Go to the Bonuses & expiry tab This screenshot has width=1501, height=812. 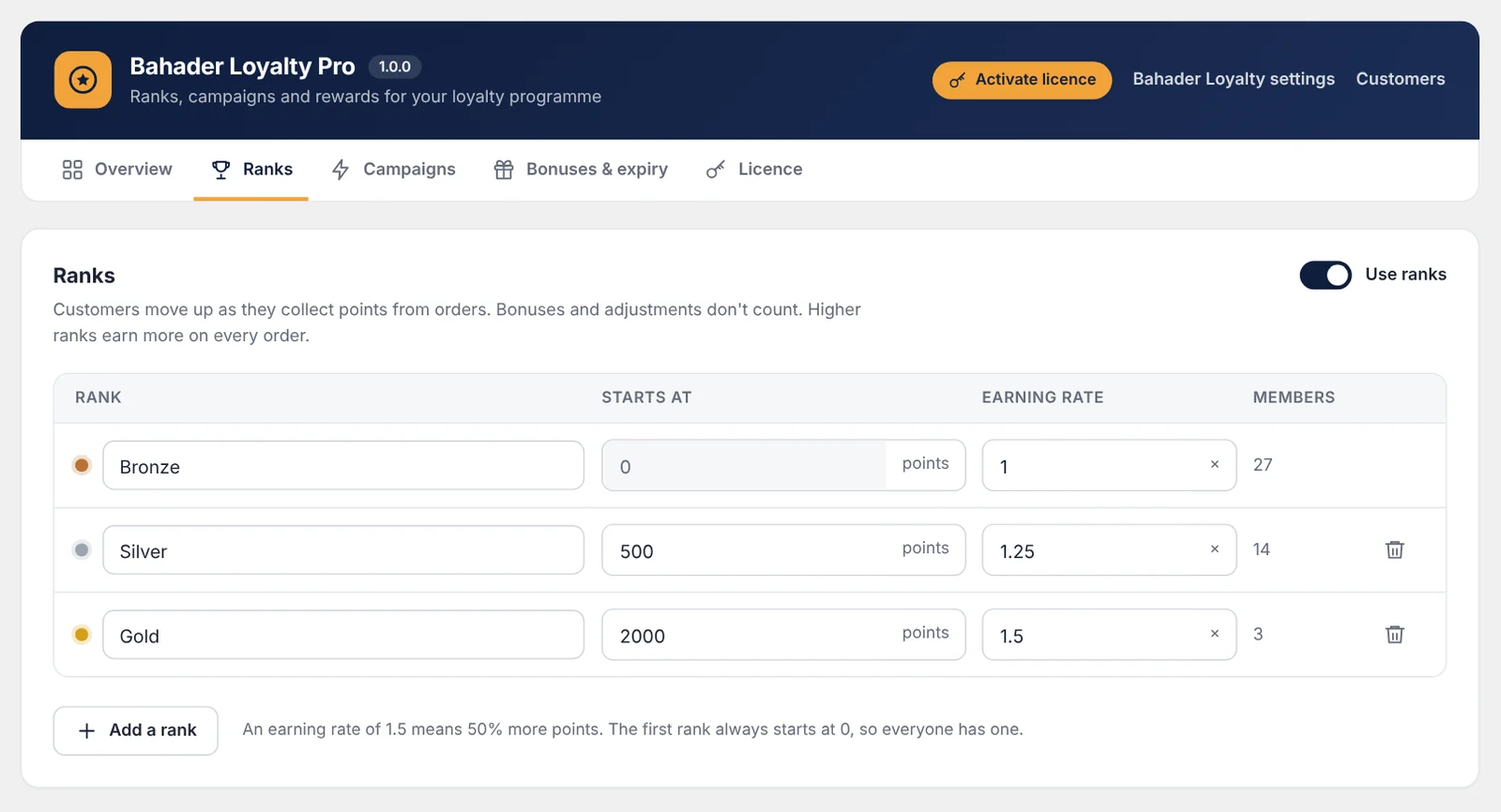(581, 170)
